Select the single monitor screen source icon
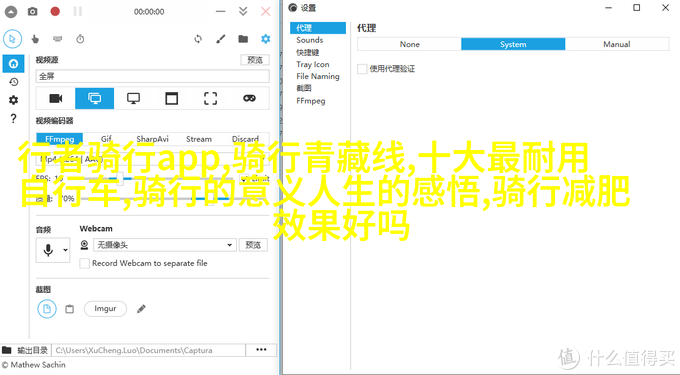 (133, 98)
